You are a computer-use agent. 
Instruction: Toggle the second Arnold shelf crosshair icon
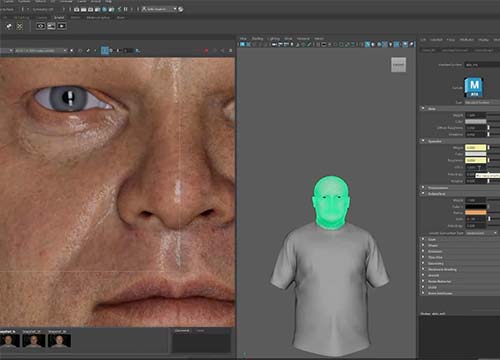point(20,26)
